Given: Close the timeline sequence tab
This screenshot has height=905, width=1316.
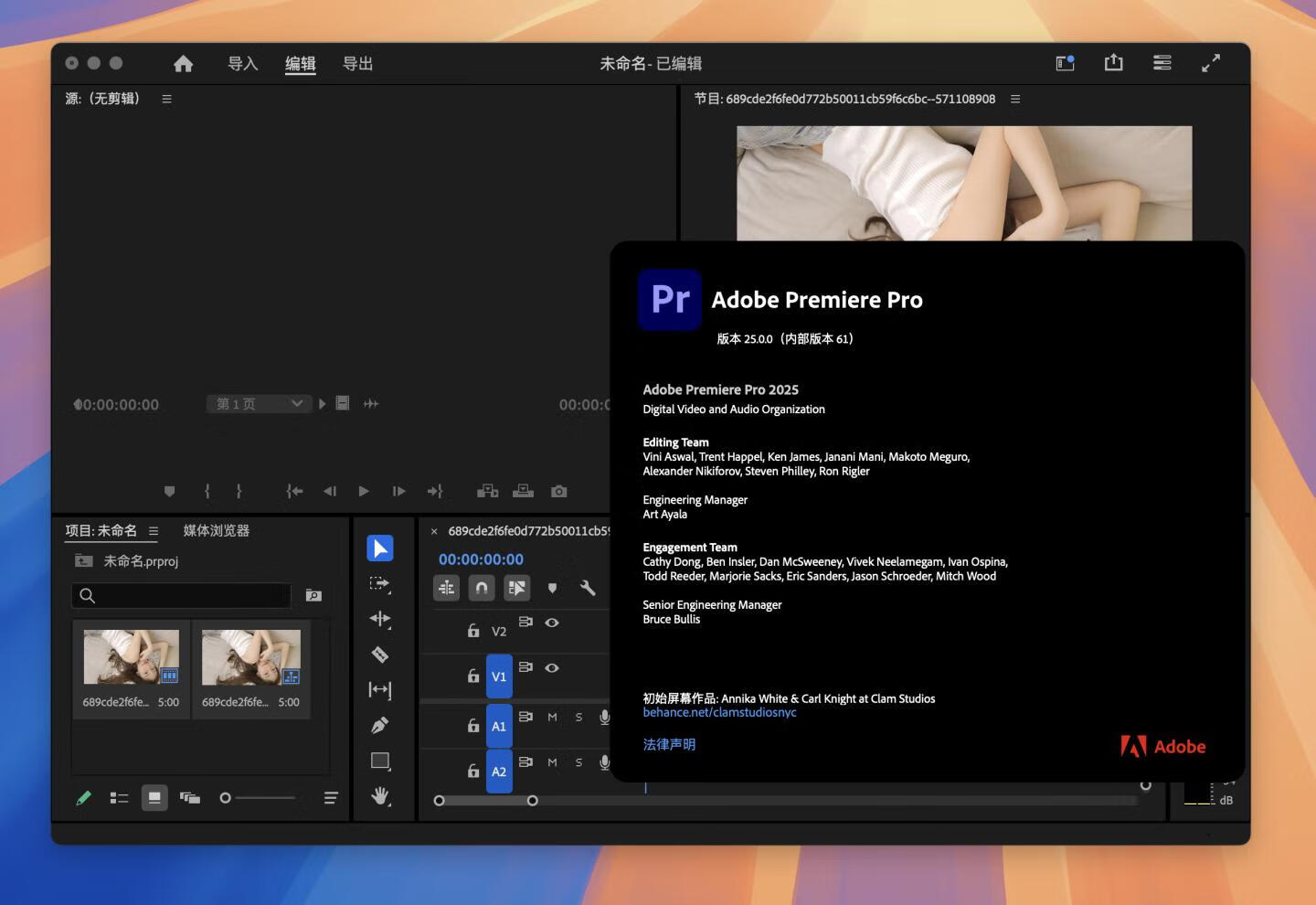Looking at the screenshot, I should 434,531.
